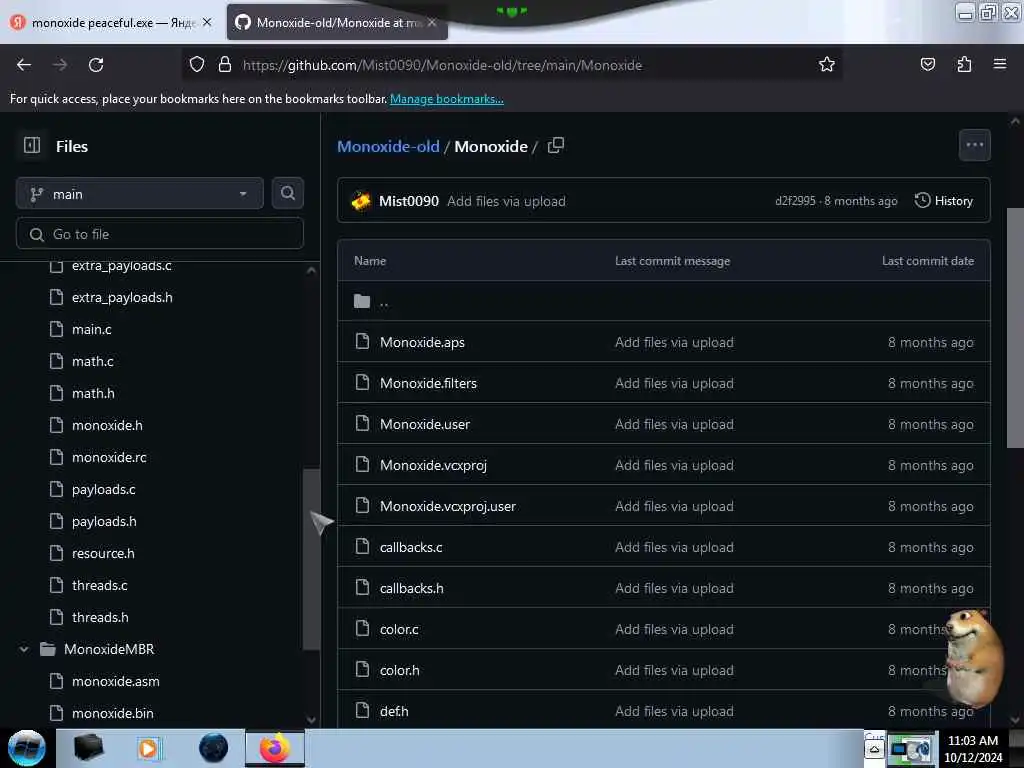Click Mist0090's avatar in the commit bar
The width and height of the screenshot is (1024, 768).
click(x=361, y=201)
